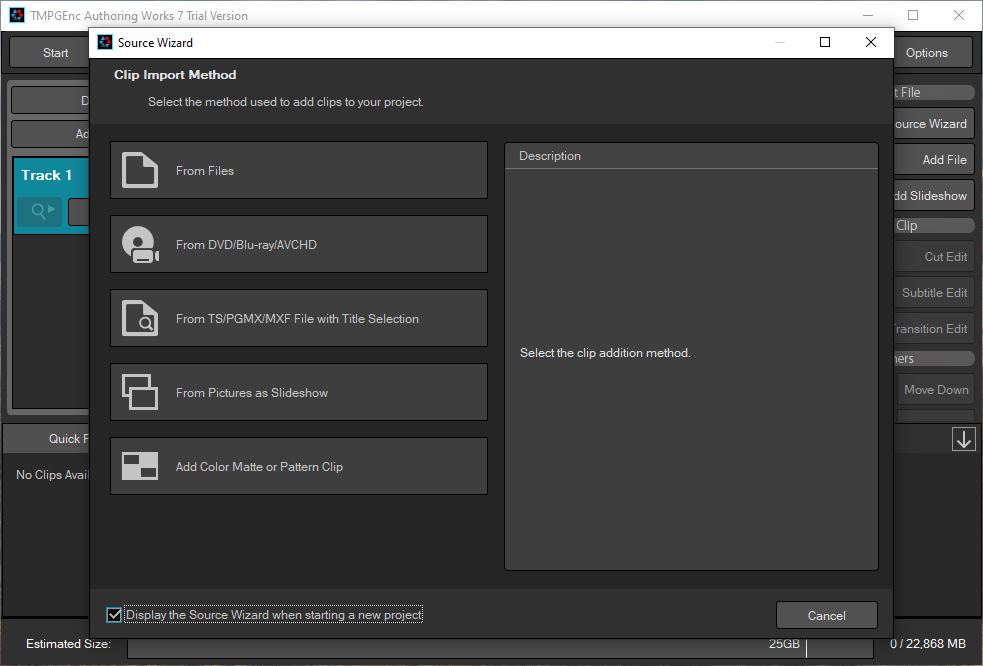The image size is (983, 666).
Task: Click the color matte pattern icon
Action: click(x=139, y=466)
